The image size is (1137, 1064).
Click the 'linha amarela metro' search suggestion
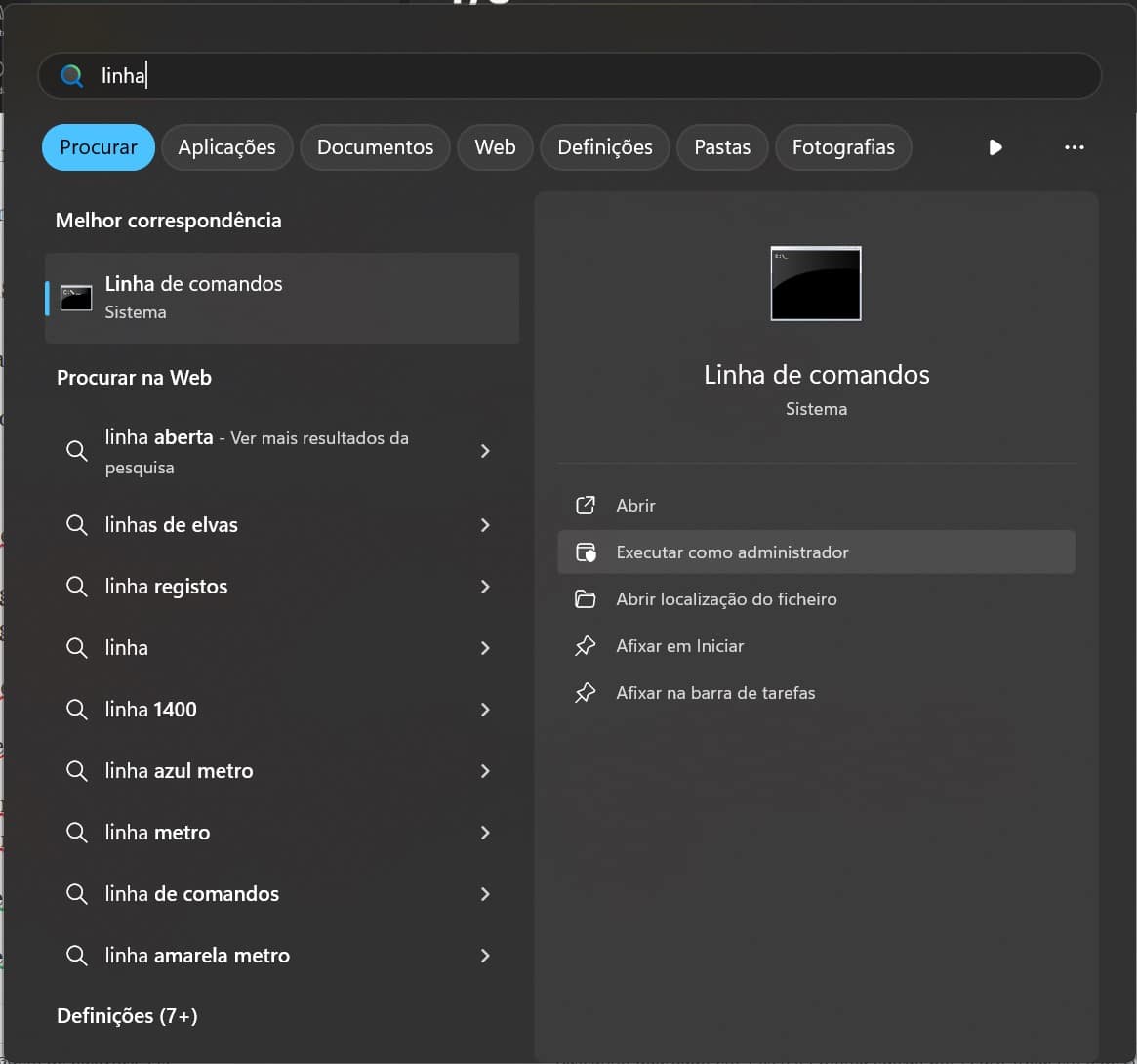click(197, 956)
